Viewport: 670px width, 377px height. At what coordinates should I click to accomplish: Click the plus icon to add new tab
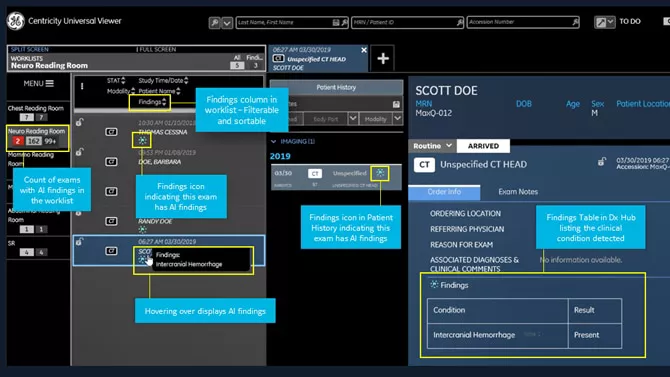pos(383,59)
